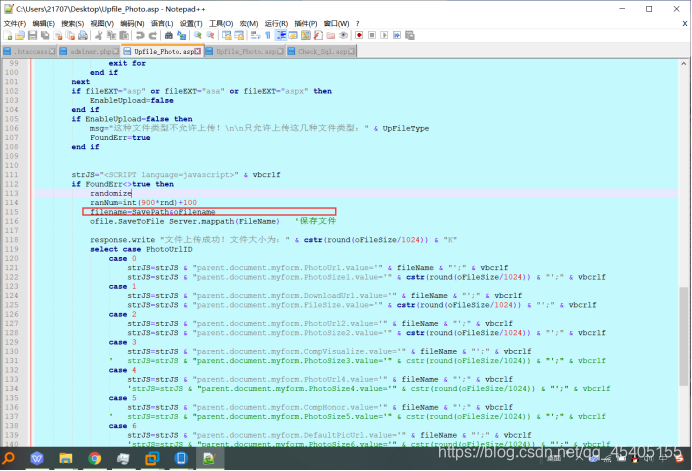This screenshot has height=471, width=692.
Task: Open the Function List toolbar icon
Action: click(x=318, y=36)
